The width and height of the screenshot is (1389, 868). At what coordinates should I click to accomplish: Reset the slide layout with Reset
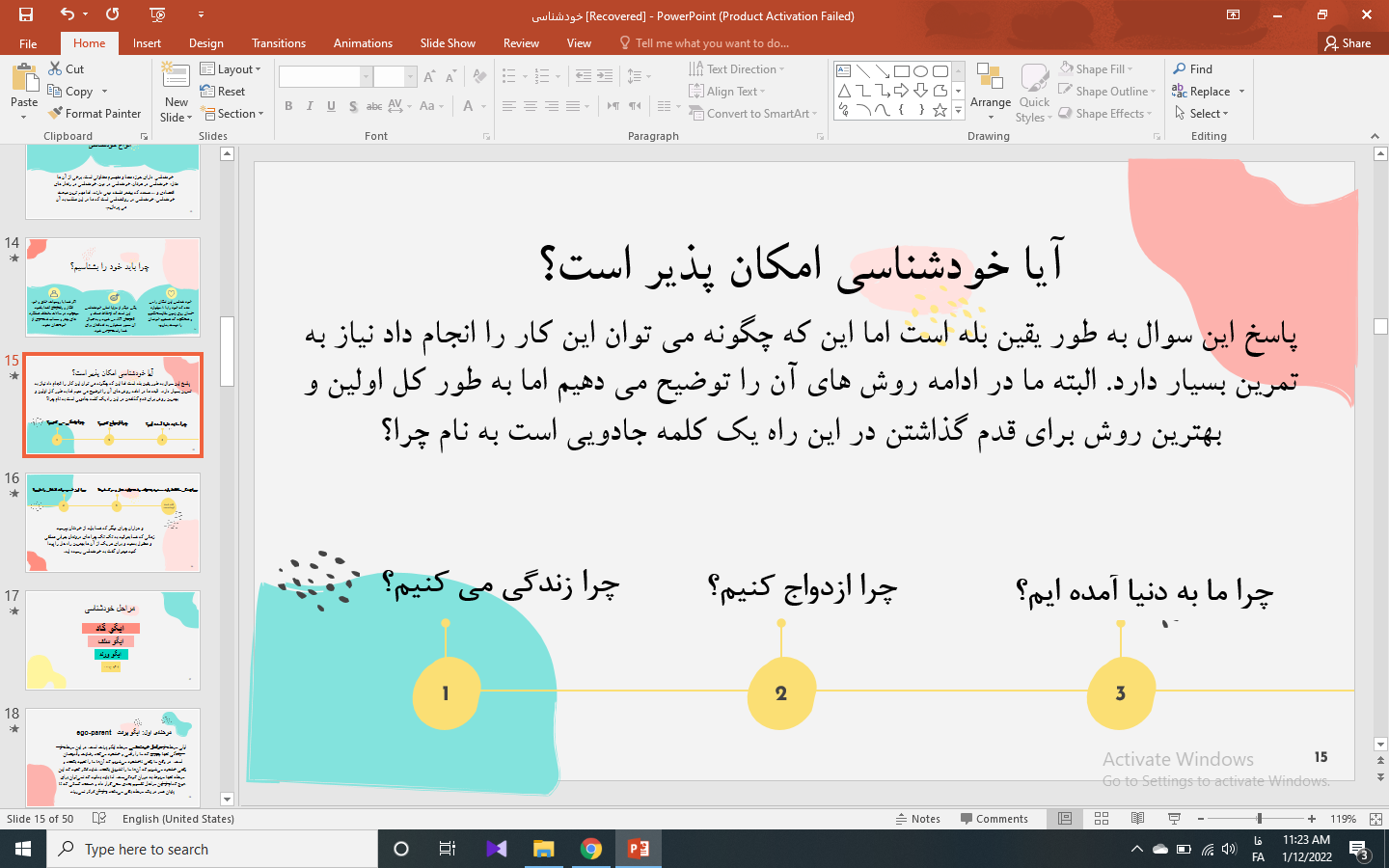[x=223, y=92]
